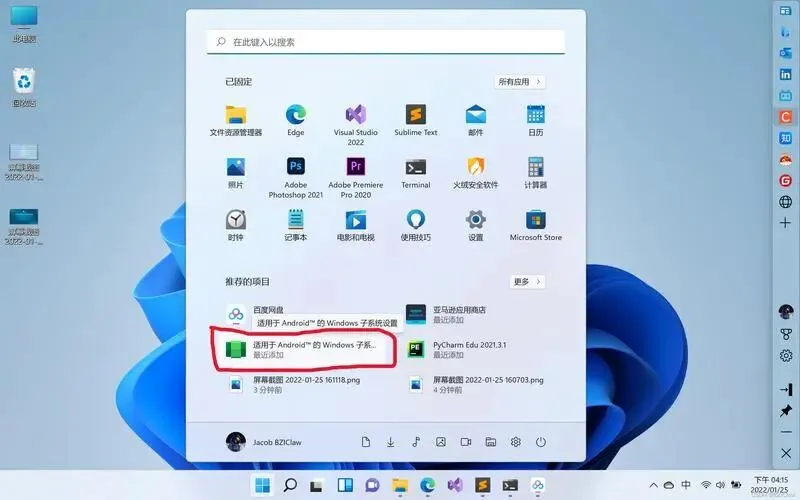Open 此电脑 desktop icon
The image size is (800, 500).
24,24
